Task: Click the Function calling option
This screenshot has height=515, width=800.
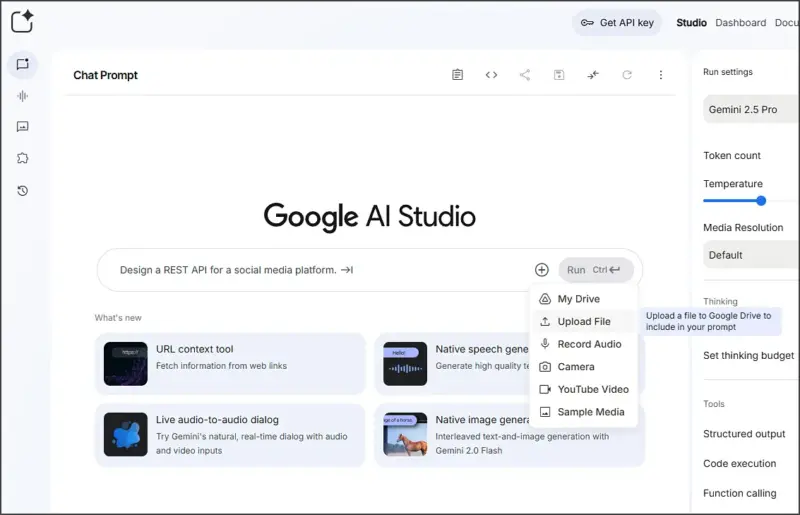Action: [739, 493]
